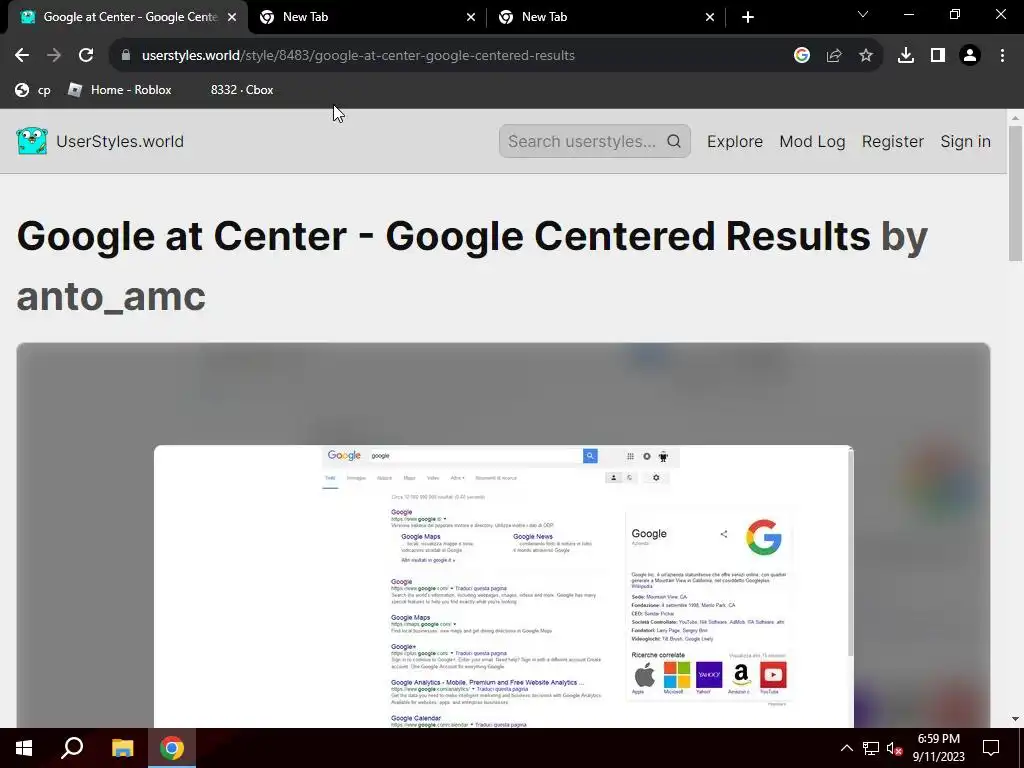The height and width of the screenshot is (768, 1024).
Task: Bookmark this page with the star
Action: pos(866,56)
